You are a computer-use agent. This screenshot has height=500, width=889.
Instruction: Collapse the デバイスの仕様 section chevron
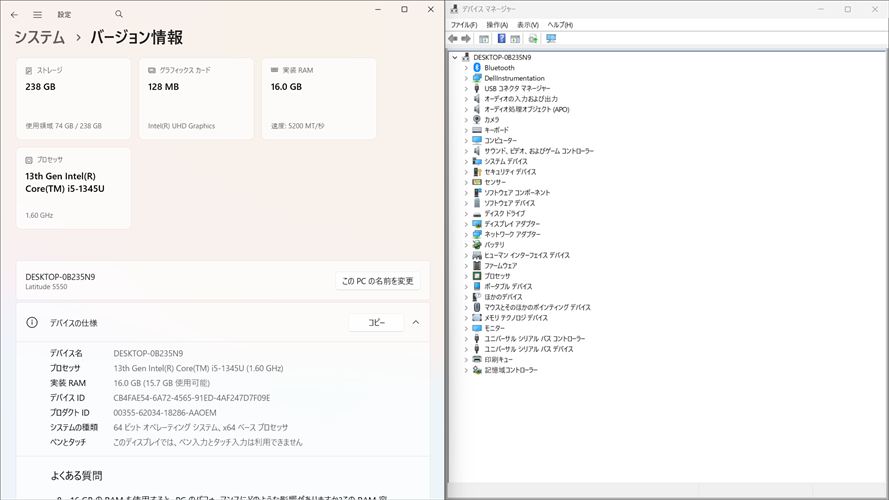coord(416,323)
